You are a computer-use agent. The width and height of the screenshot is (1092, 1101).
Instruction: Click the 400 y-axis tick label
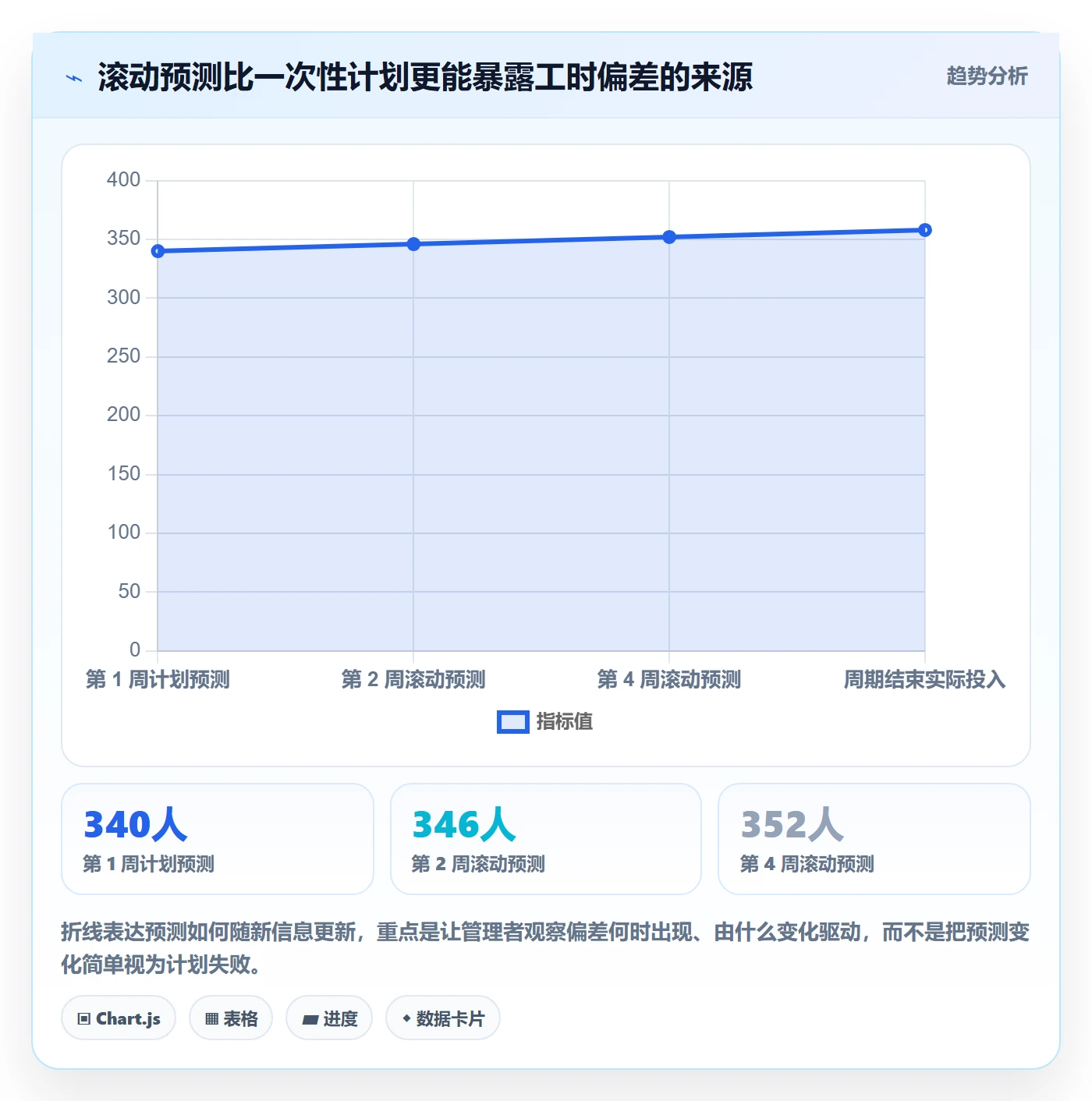[x=123, y=180]
